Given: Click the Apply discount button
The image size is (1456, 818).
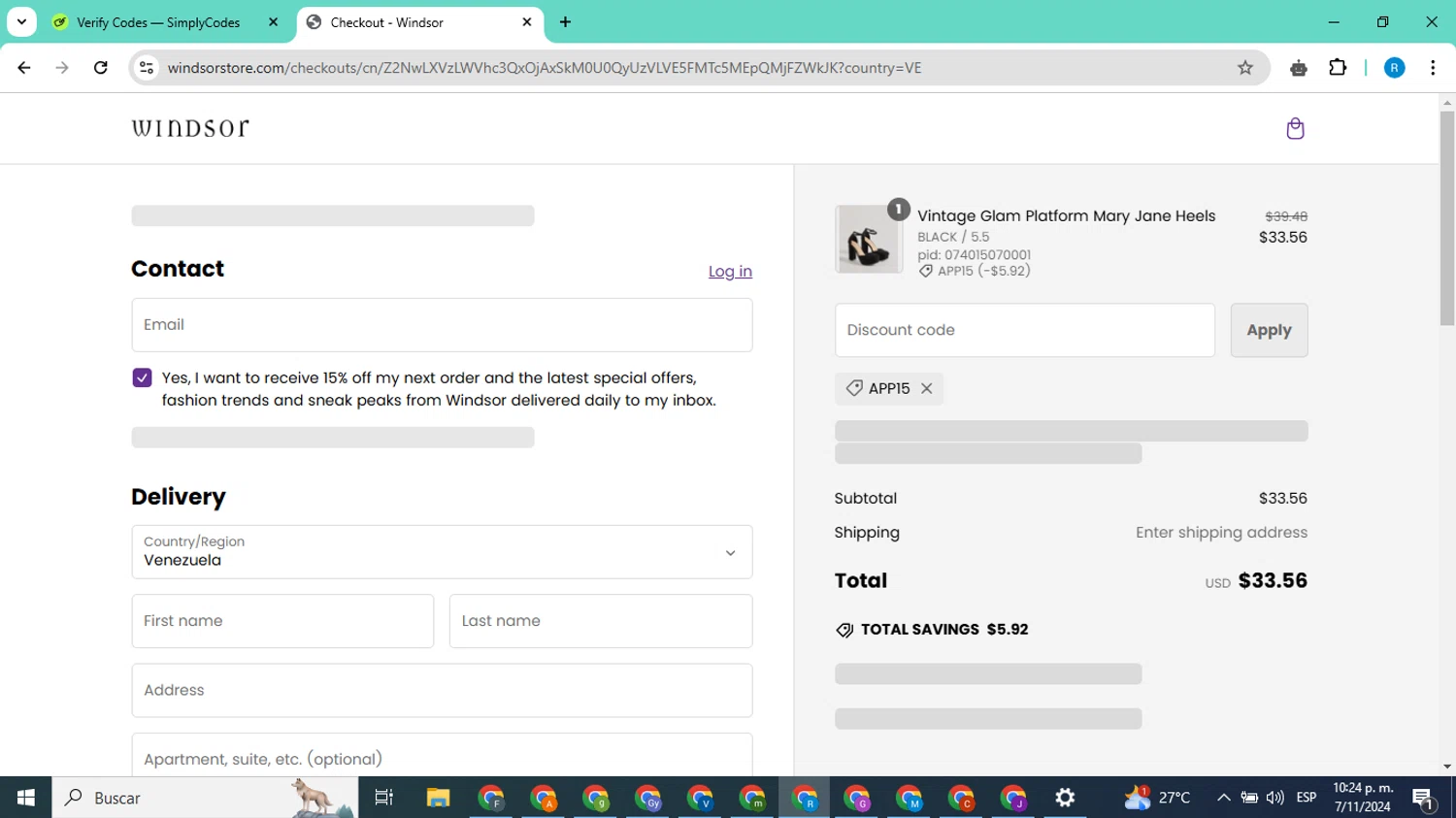Looking at the screenshot, I should tap(1269, 330).
